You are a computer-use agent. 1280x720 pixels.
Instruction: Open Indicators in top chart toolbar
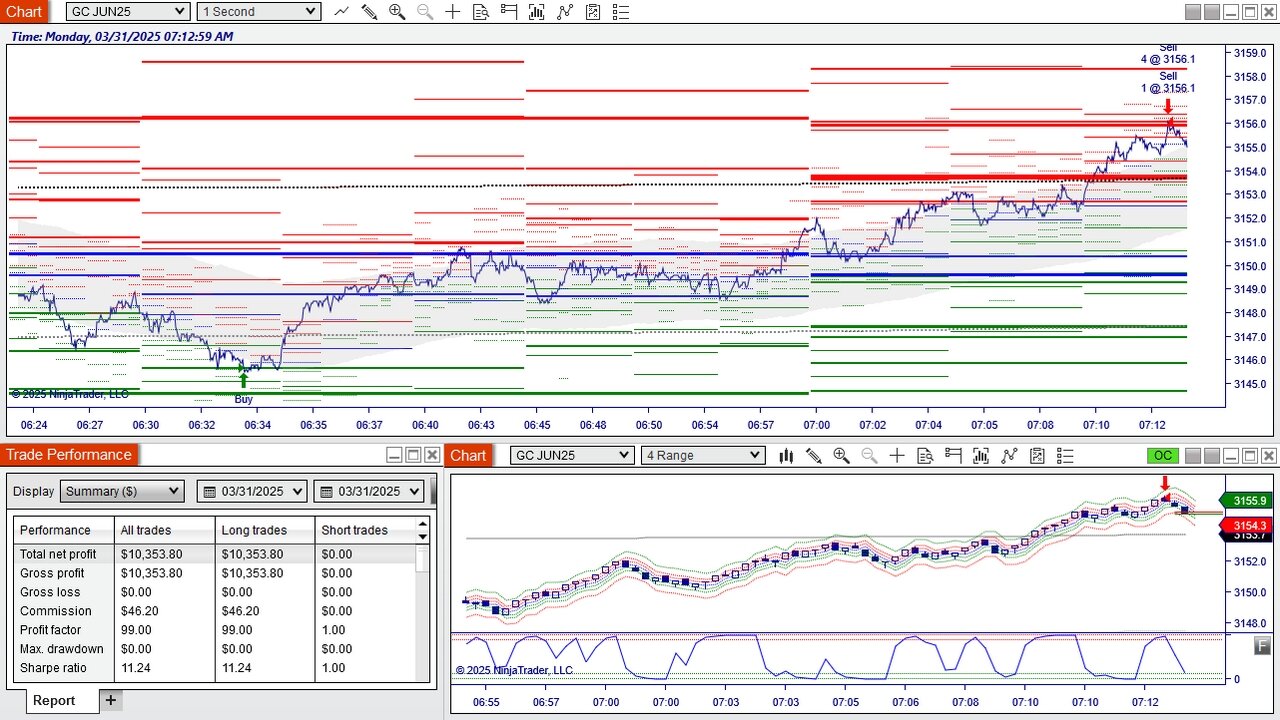[x=565, y=12]
